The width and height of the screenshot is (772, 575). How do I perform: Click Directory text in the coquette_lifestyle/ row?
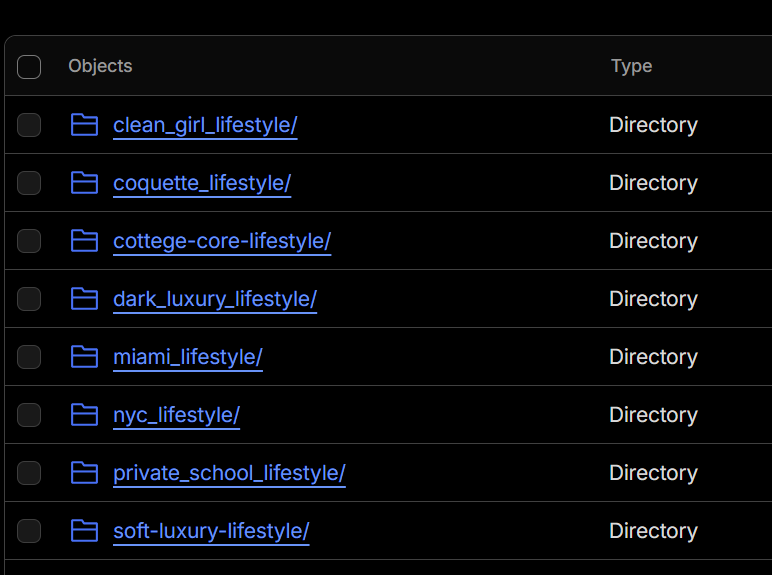[x=653, y=183]
